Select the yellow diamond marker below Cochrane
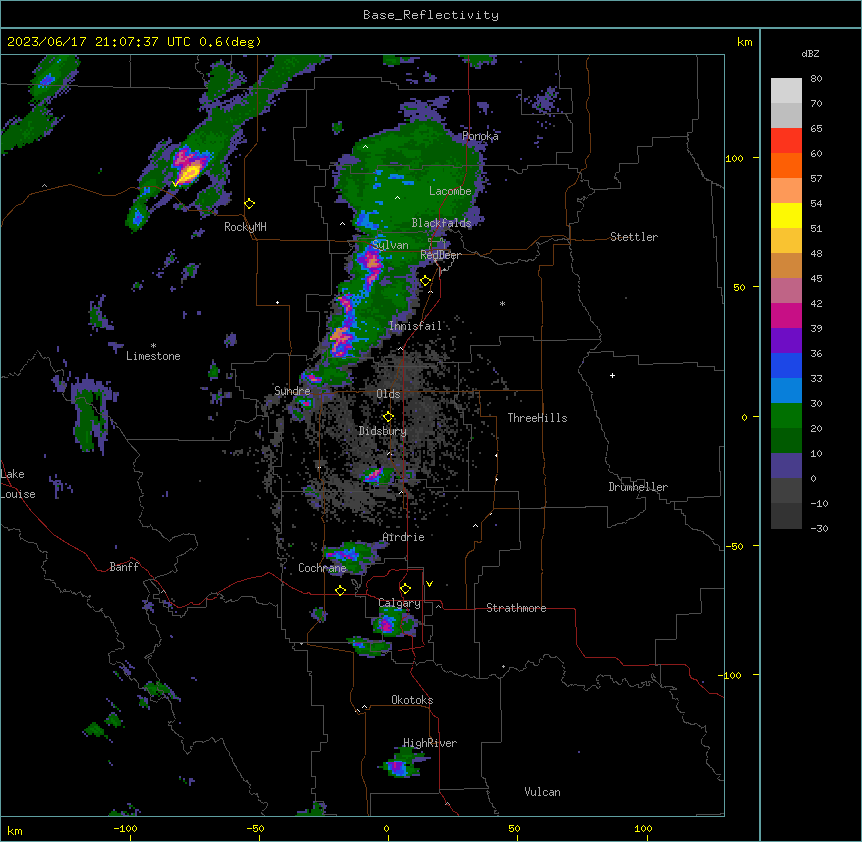The height and width of the screenshot is (842, 862). tap(340, 590)
